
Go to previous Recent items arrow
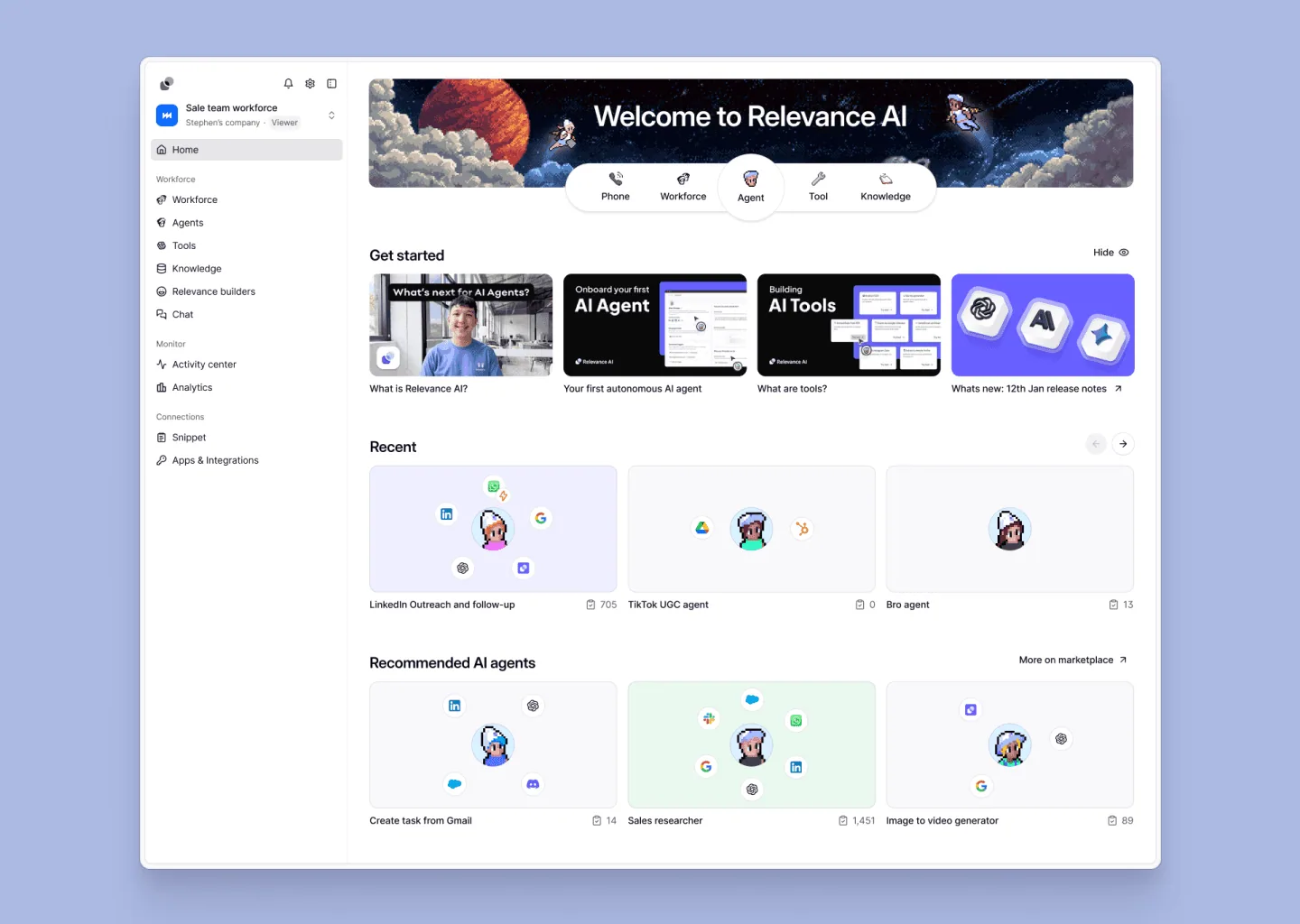click(1096, 444)
